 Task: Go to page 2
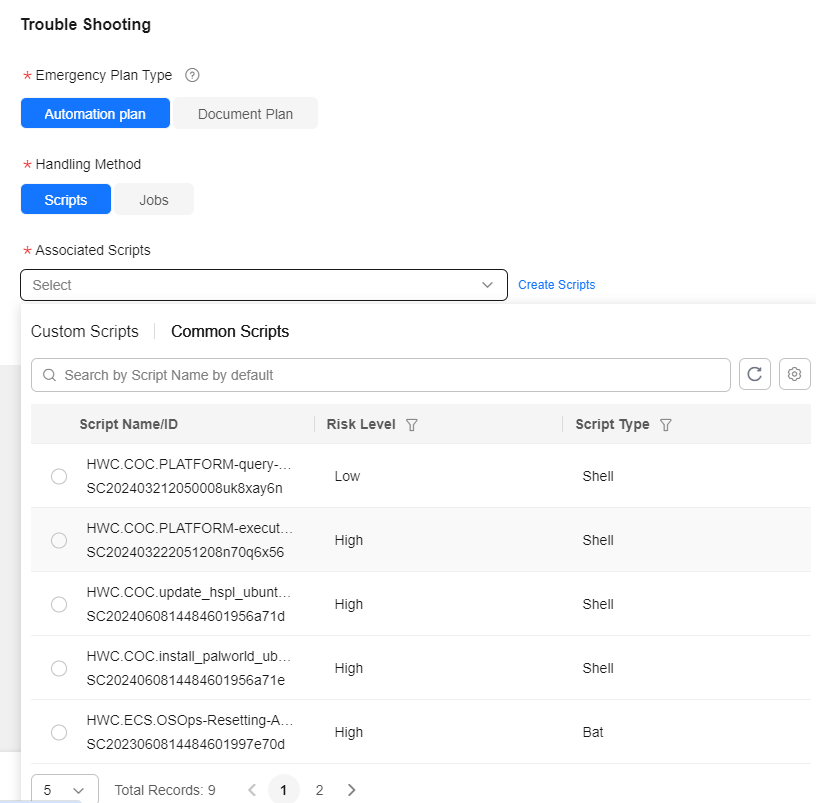pos(320,790)
